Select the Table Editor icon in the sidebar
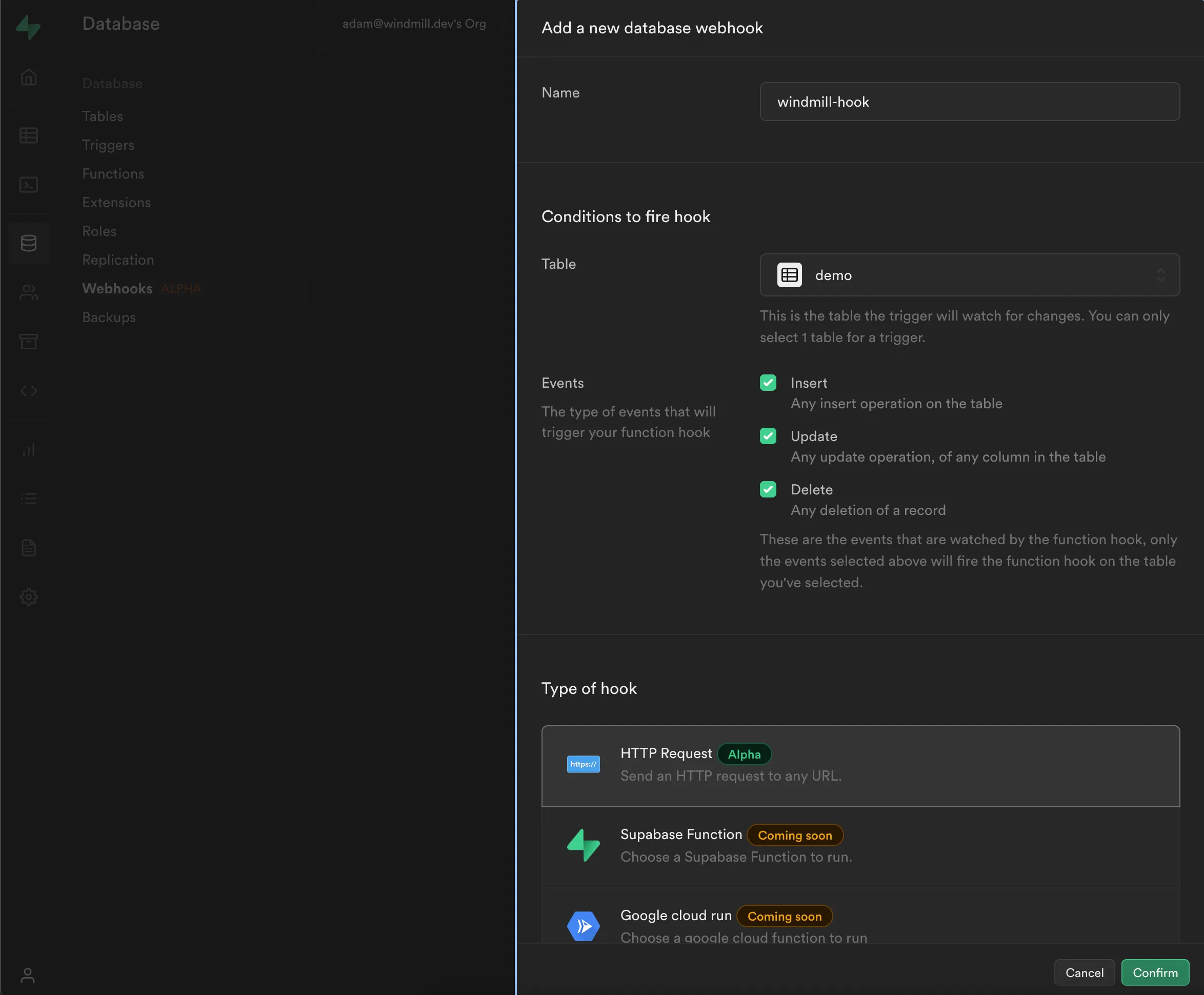This screenshot has width=1204, height=995. click(x=29, y=136)
